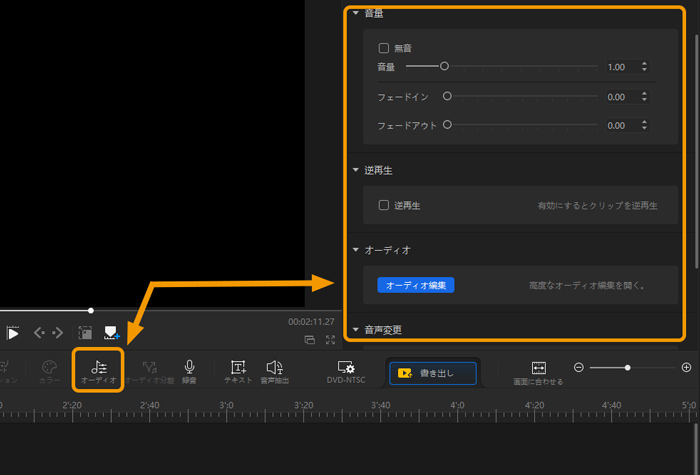Click the add marker icon with blue plus
The image size is (700, 475).
(112, 333)
